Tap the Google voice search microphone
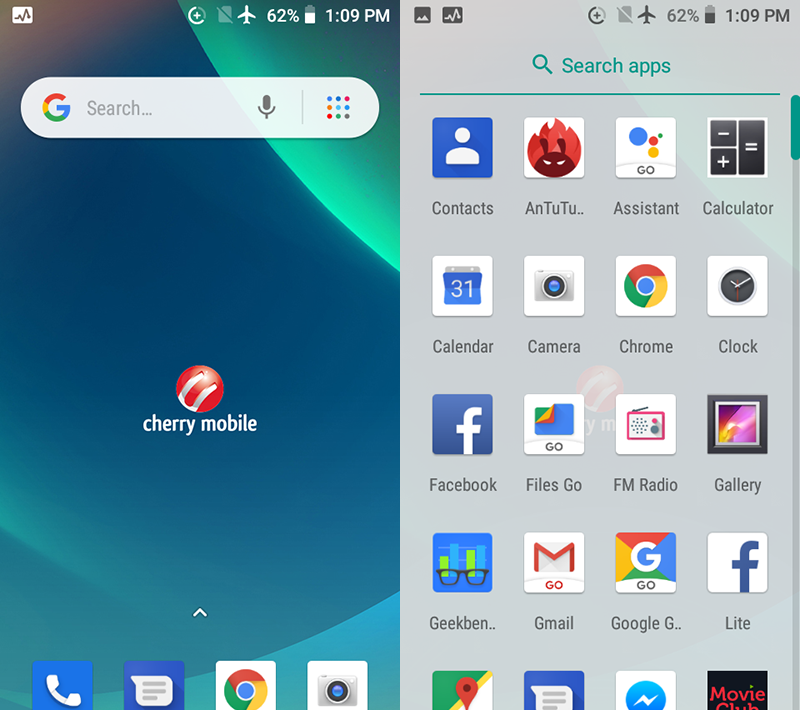The width and height of the screenshot is (800, 710). [266, 107]
